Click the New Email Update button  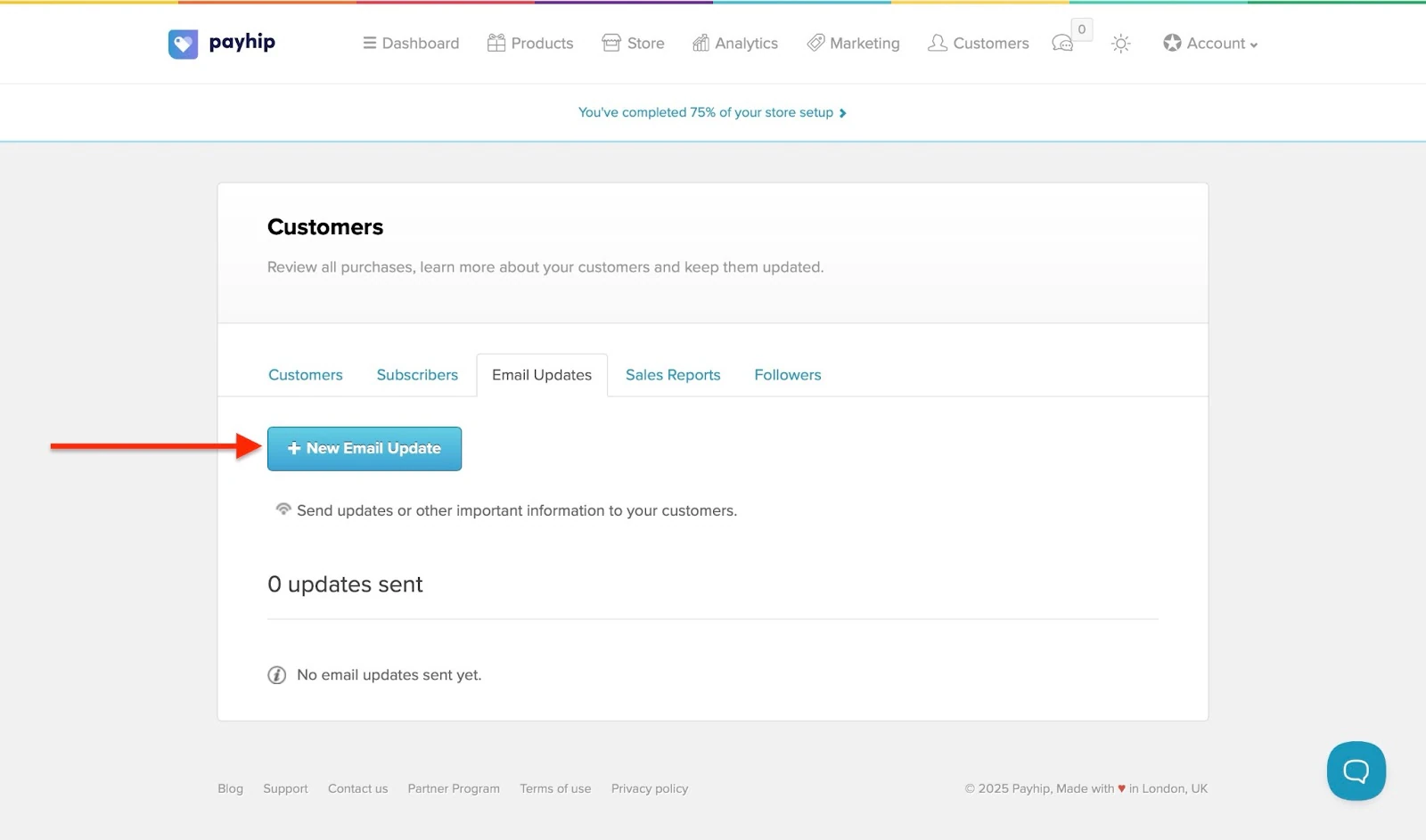click(x=365, y=449)
